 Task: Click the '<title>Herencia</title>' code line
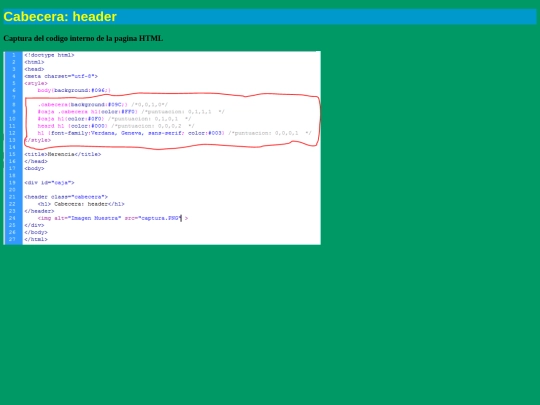click(x=63, y=154)
